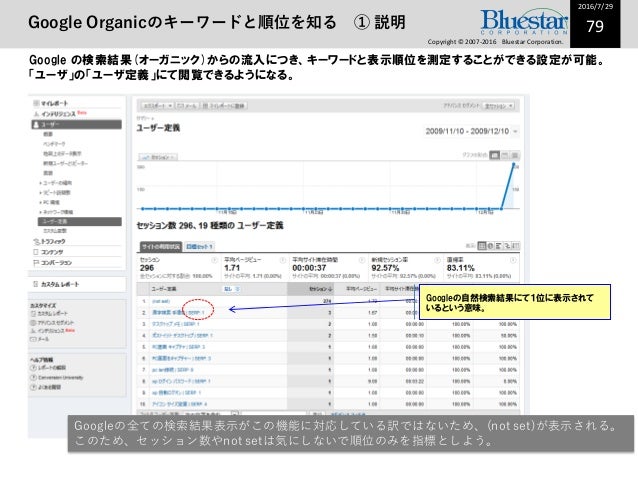Click help icon on セッション metric
The image size is (638, 479).
pos(214,260)
